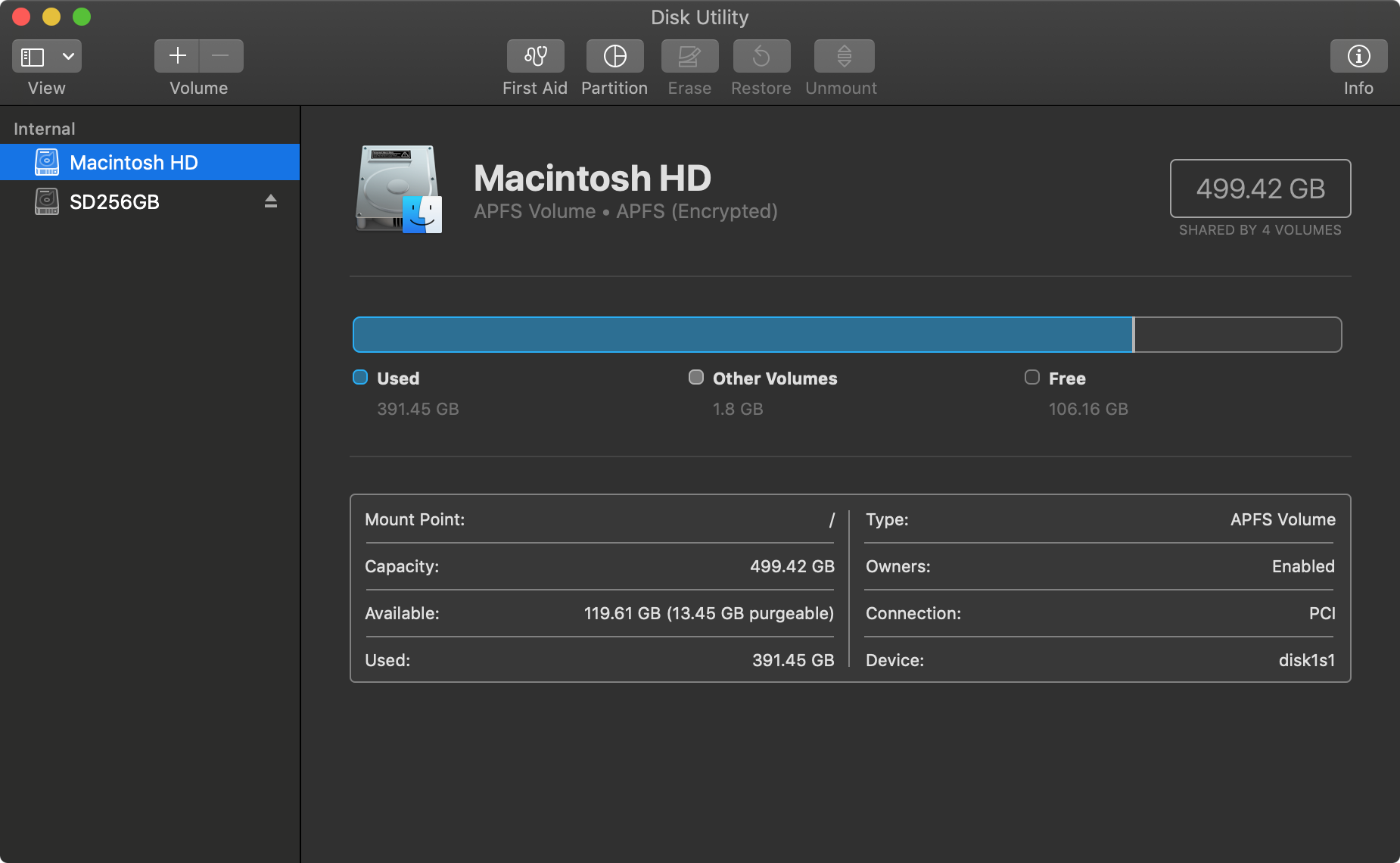Viewport: 1400px width, 863px height.
Task: Click the Free legend swatch
Action: 1032,377
